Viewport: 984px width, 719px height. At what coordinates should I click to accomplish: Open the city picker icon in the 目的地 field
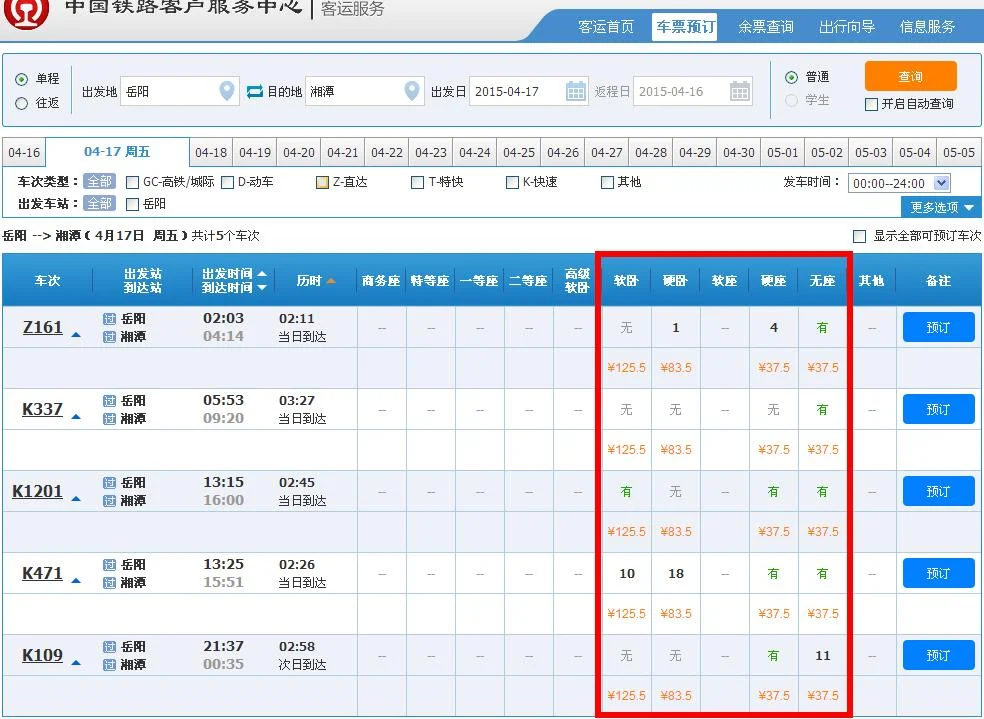[x=411, y=90]
